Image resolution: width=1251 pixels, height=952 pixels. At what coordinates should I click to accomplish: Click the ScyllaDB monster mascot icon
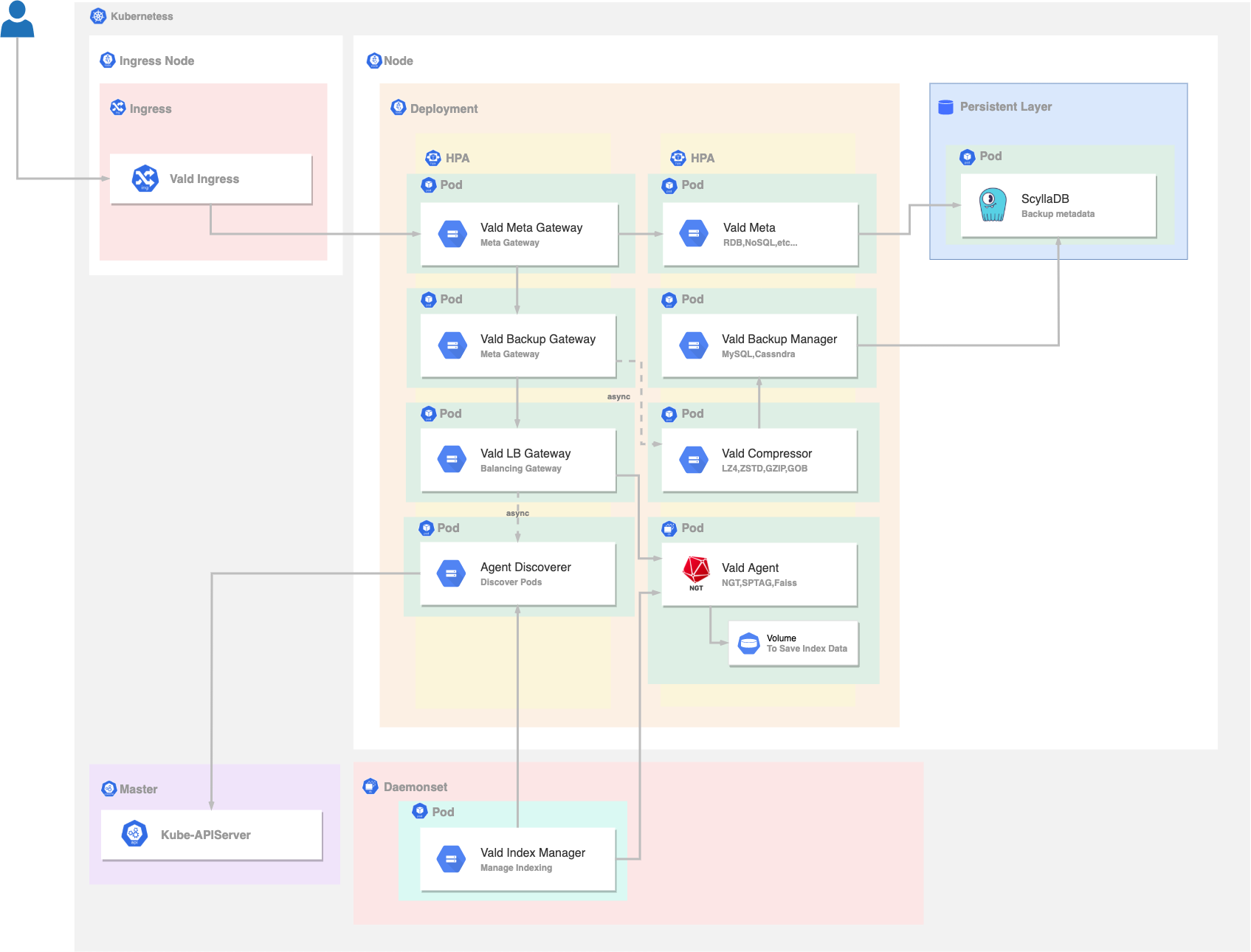click(x=993, y=204)
